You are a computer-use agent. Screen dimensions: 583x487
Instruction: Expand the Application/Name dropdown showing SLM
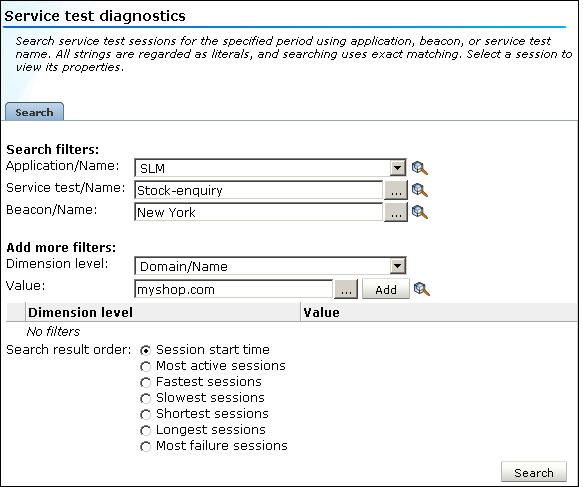pos(397,168)
